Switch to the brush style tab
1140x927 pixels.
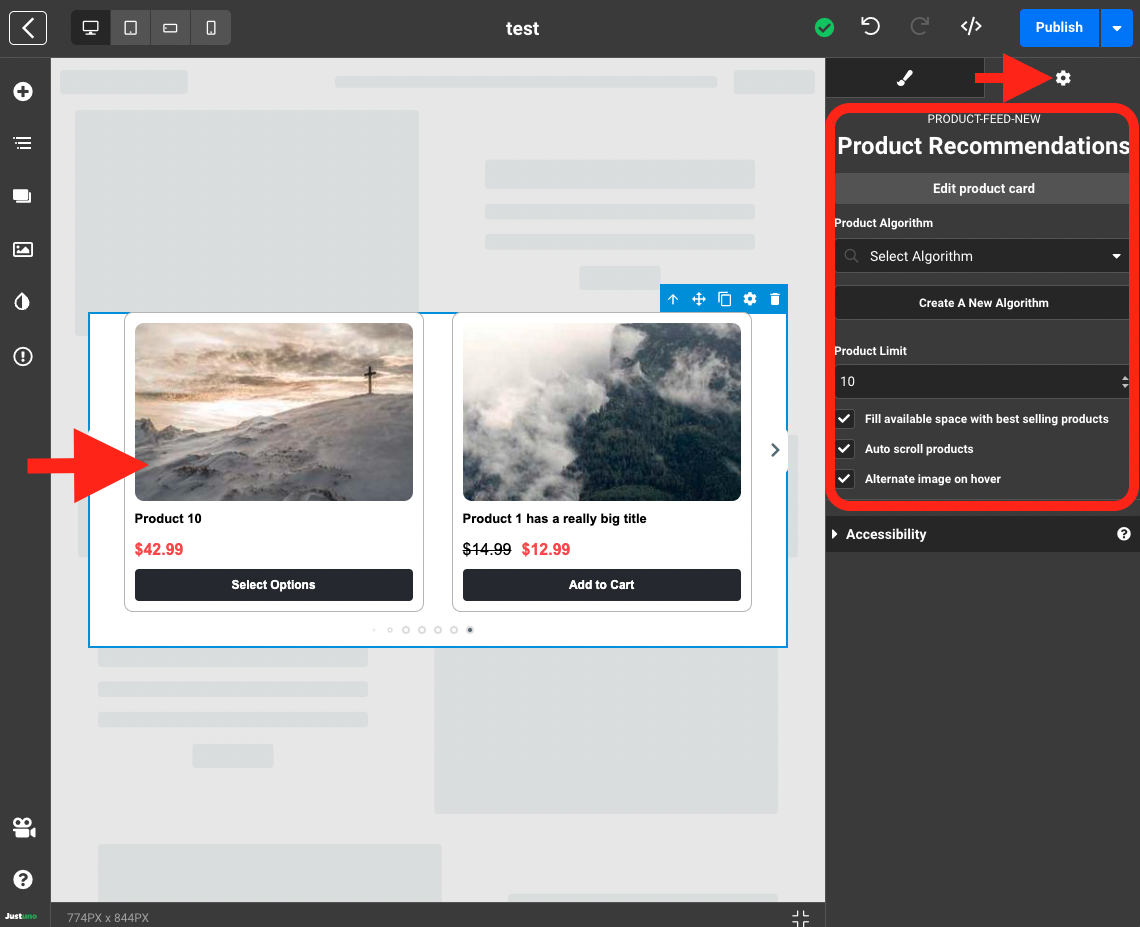(905, 78)
